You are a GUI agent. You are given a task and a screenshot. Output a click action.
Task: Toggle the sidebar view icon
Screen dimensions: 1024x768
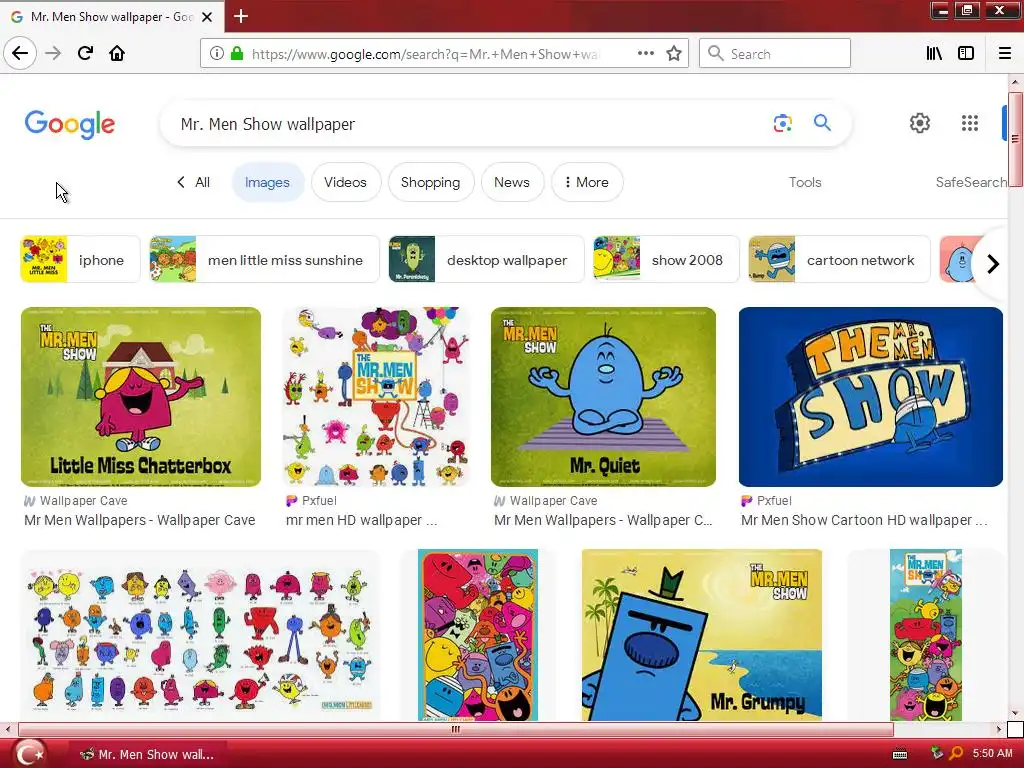click(x=966, y=54)
